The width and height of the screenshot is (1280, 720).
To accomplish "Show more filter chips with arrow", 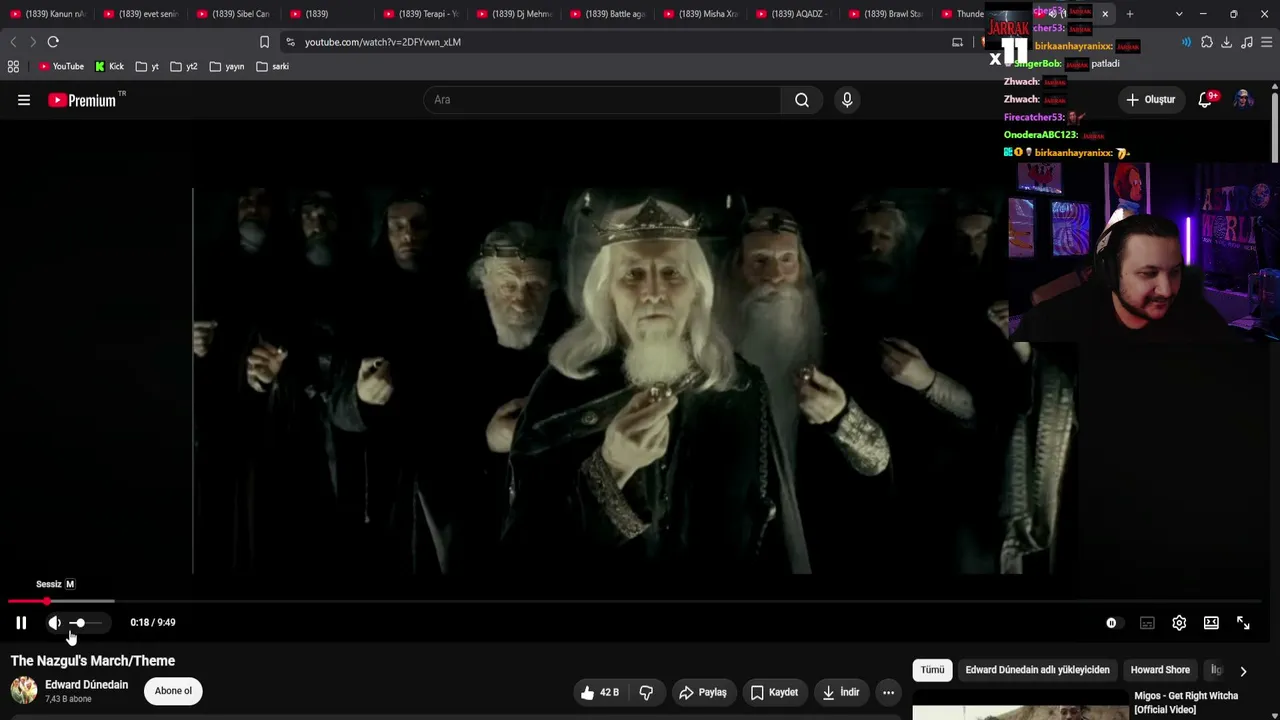I will click(1243, 671).
